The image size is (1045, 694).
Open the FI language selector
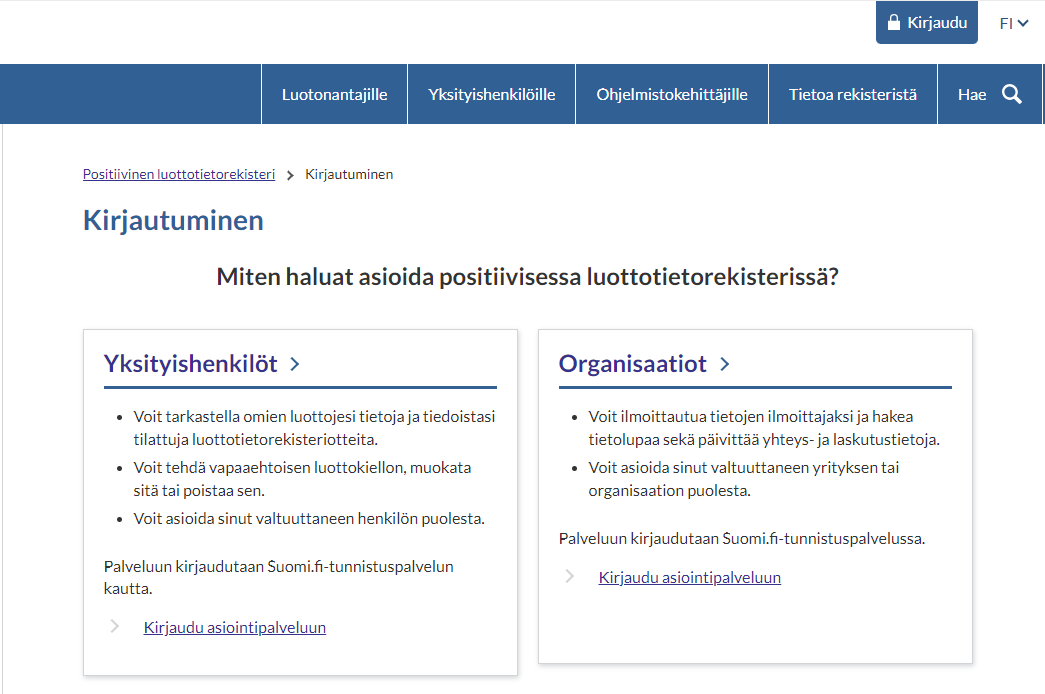tap(1006, 23)
